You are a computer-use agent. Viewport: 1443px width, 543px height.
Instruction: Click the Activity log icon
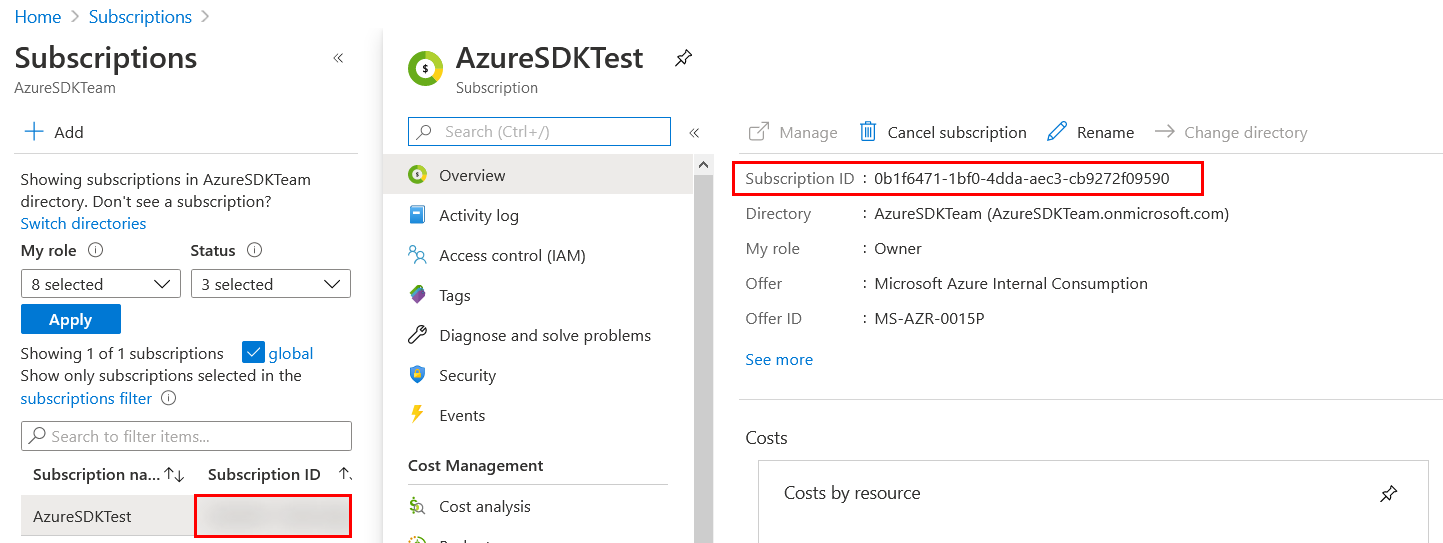pos(418,215)
